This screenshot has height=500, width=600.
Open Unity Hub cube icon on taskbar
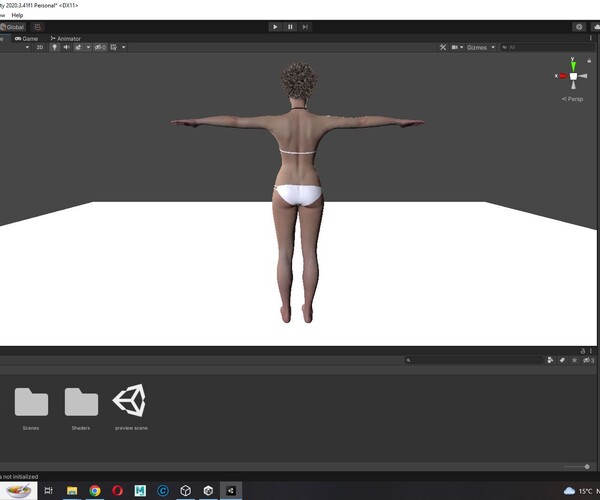pos(186,490)
